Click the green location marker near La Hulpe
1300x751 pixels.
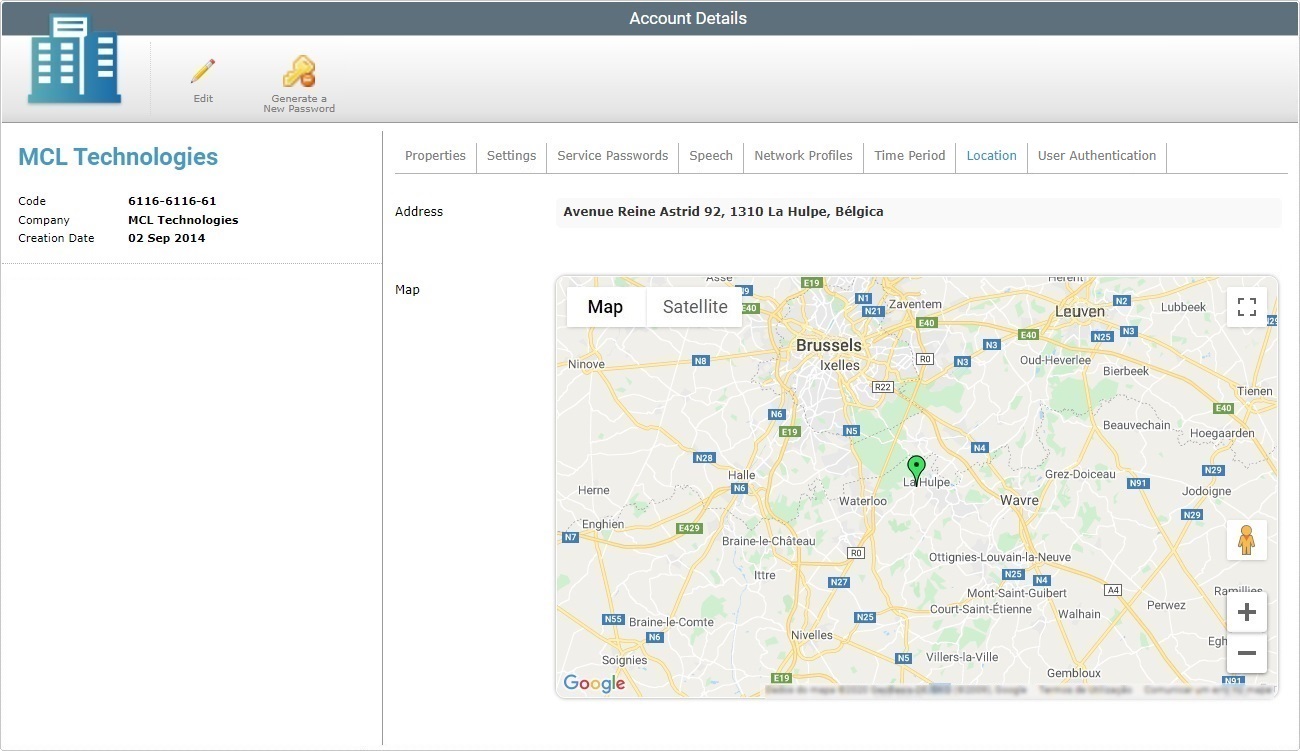pos(916,467)
